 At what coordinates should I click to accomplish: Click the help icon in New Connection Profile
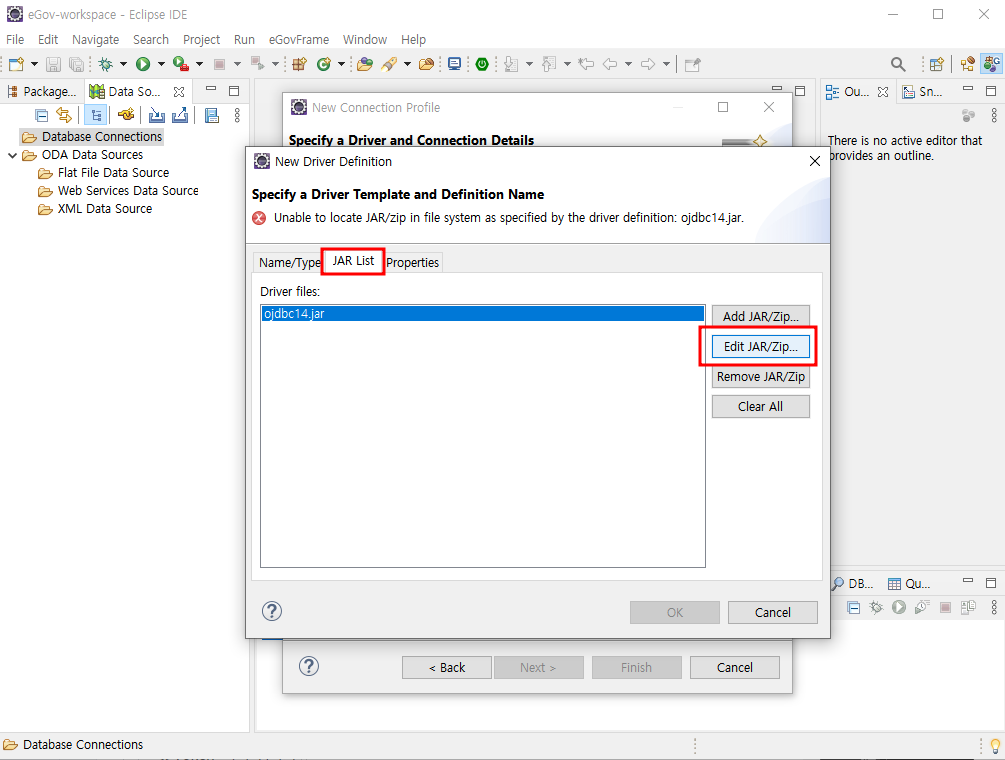coord(309,666)
